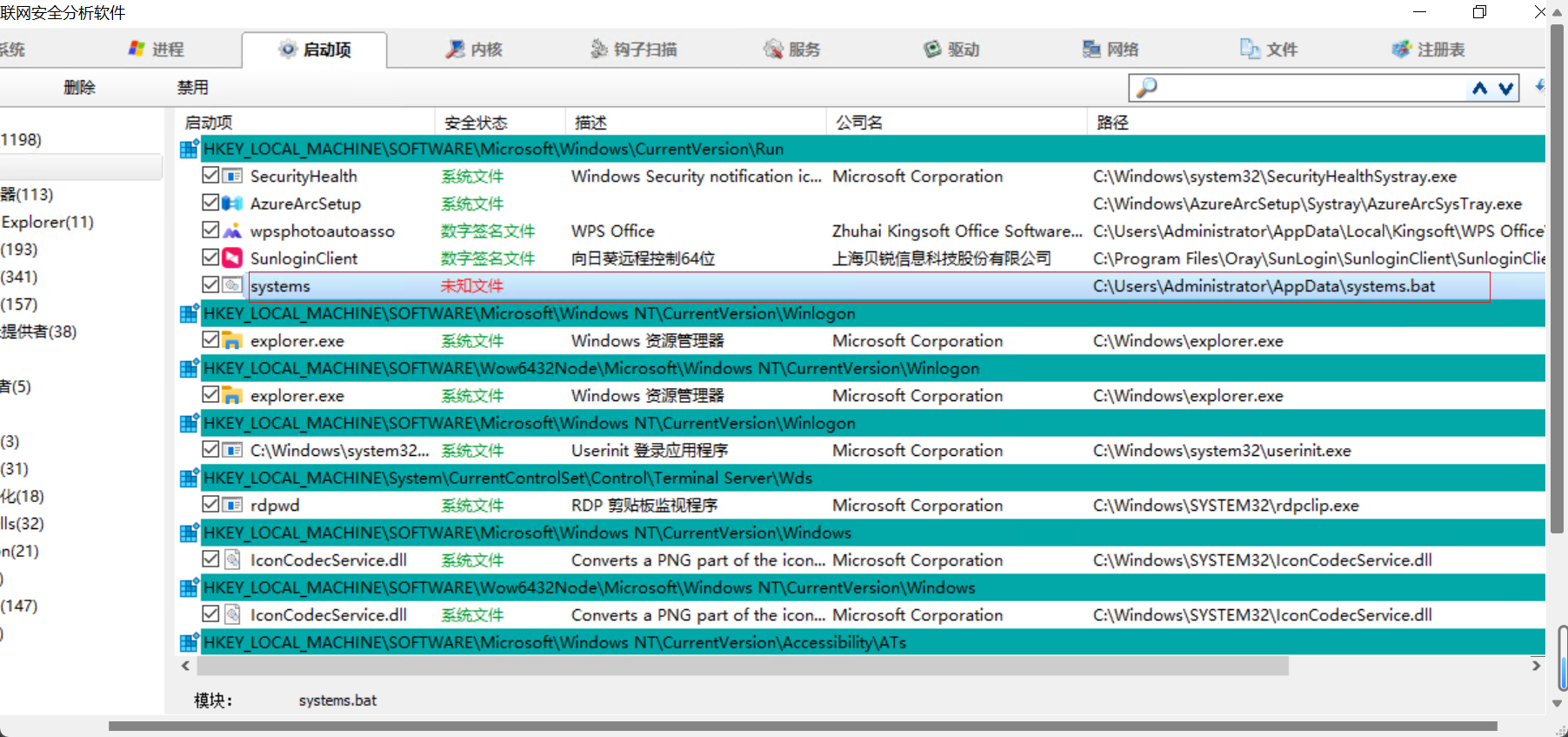
Task: Uncheck the SecurityHealth startup item checkbox
Action: click(210, 176)
